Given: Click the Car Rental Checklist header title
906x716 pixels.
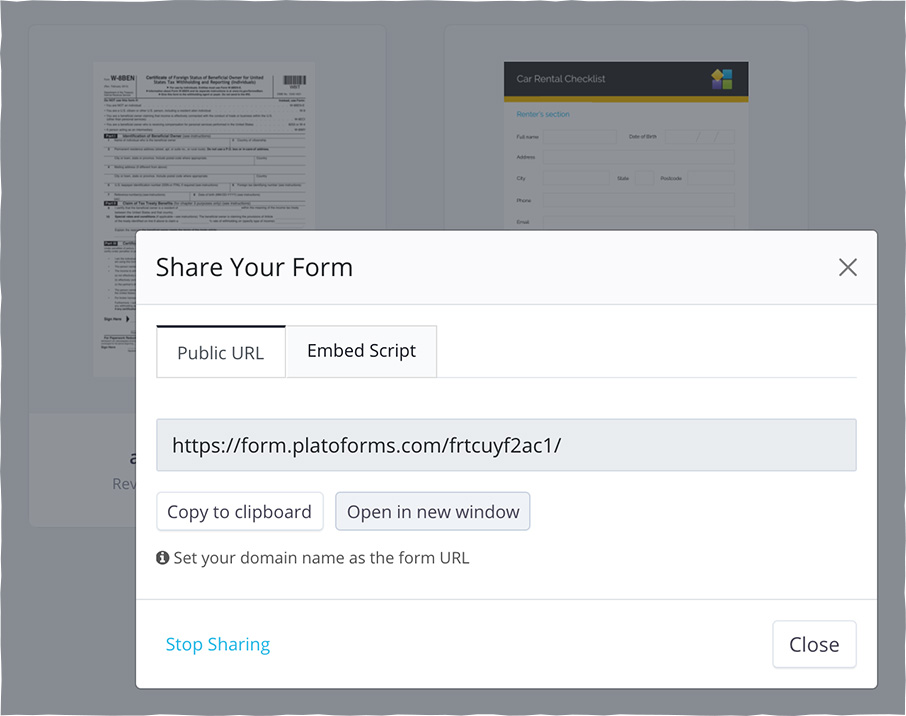Looking at the screenshot, I should coord(561,79).
